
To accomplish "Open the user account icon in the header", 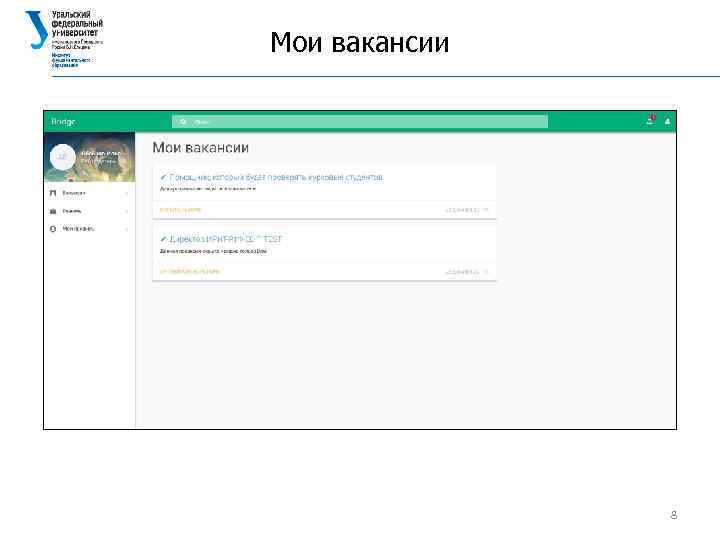I will [667, 122].
